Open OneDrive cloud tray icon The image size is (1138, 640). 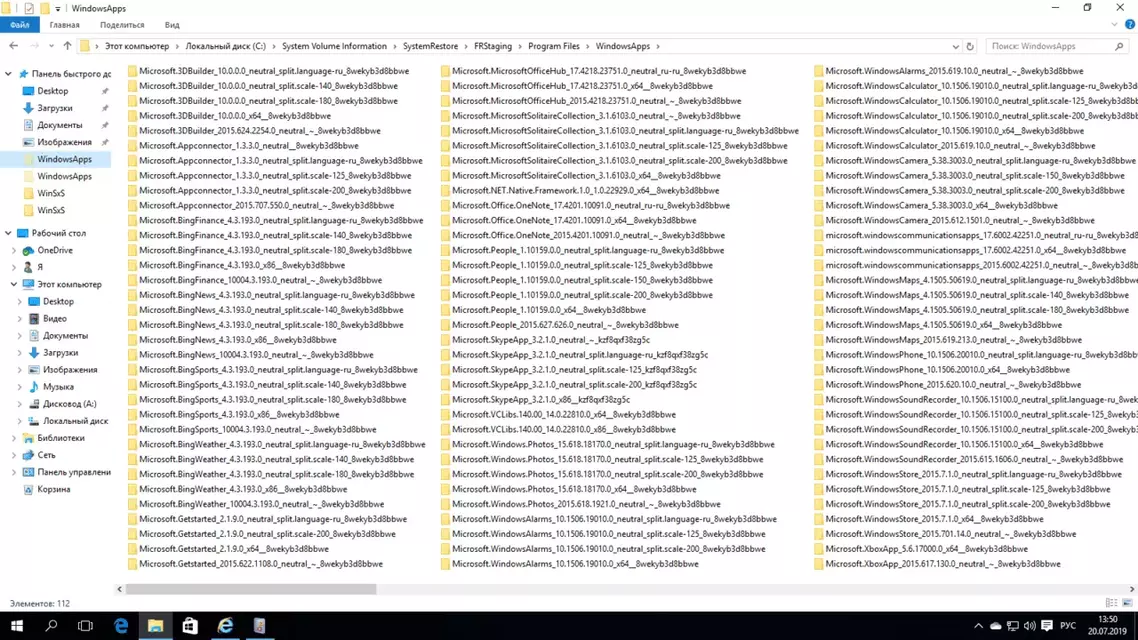[x=996, y=625]
